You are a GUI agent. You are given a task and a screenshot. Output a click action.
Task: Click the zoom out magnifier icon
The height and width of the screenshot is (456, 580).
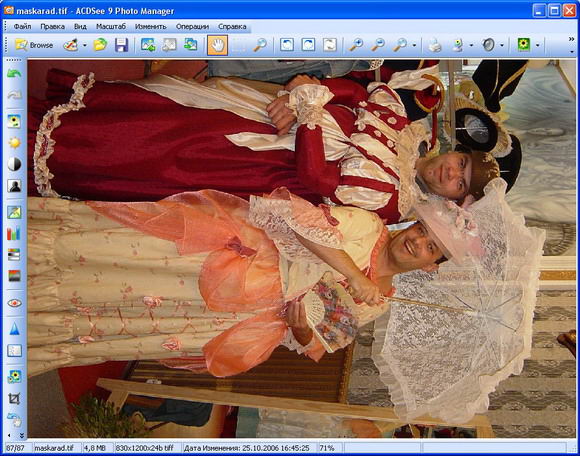pyautogui.click(x=378, y=45)
